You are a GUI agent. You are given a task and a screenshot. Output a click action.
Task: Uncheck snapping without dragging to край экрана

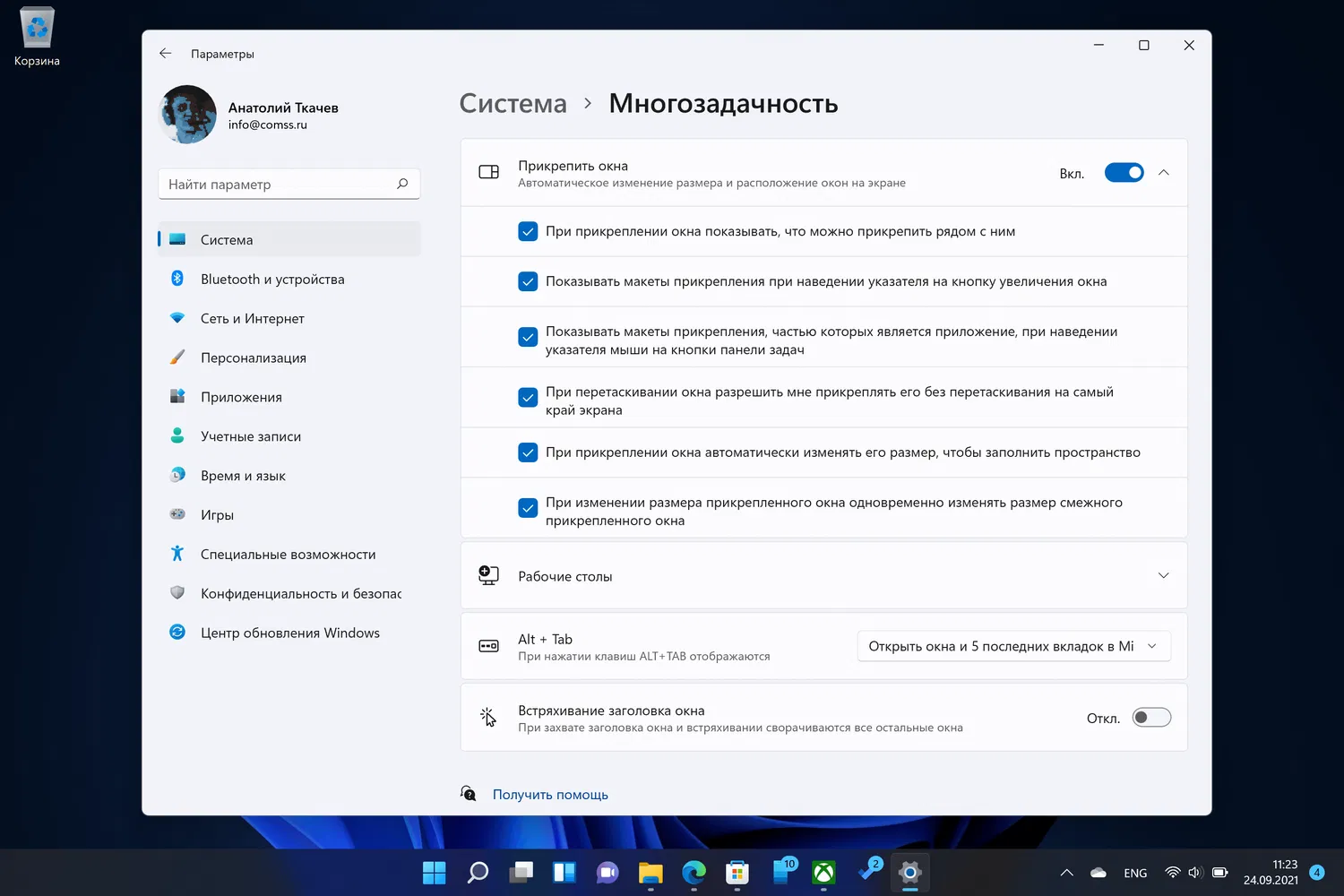[x=528, y=397]
